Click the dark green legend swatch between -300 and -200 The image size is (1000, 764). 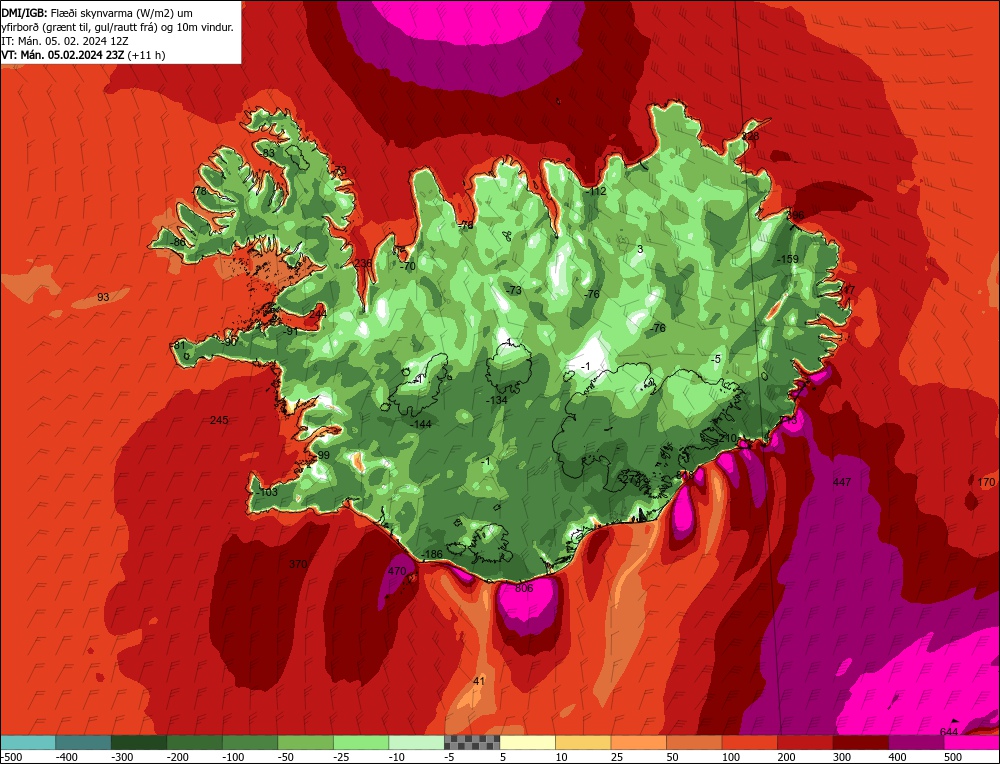tap(138, 742)
